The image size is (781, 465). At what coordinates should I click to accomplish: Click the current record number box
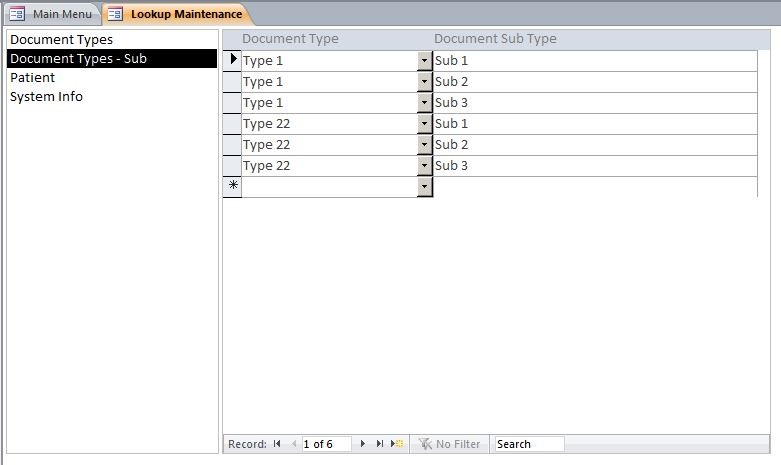point(326,444)
